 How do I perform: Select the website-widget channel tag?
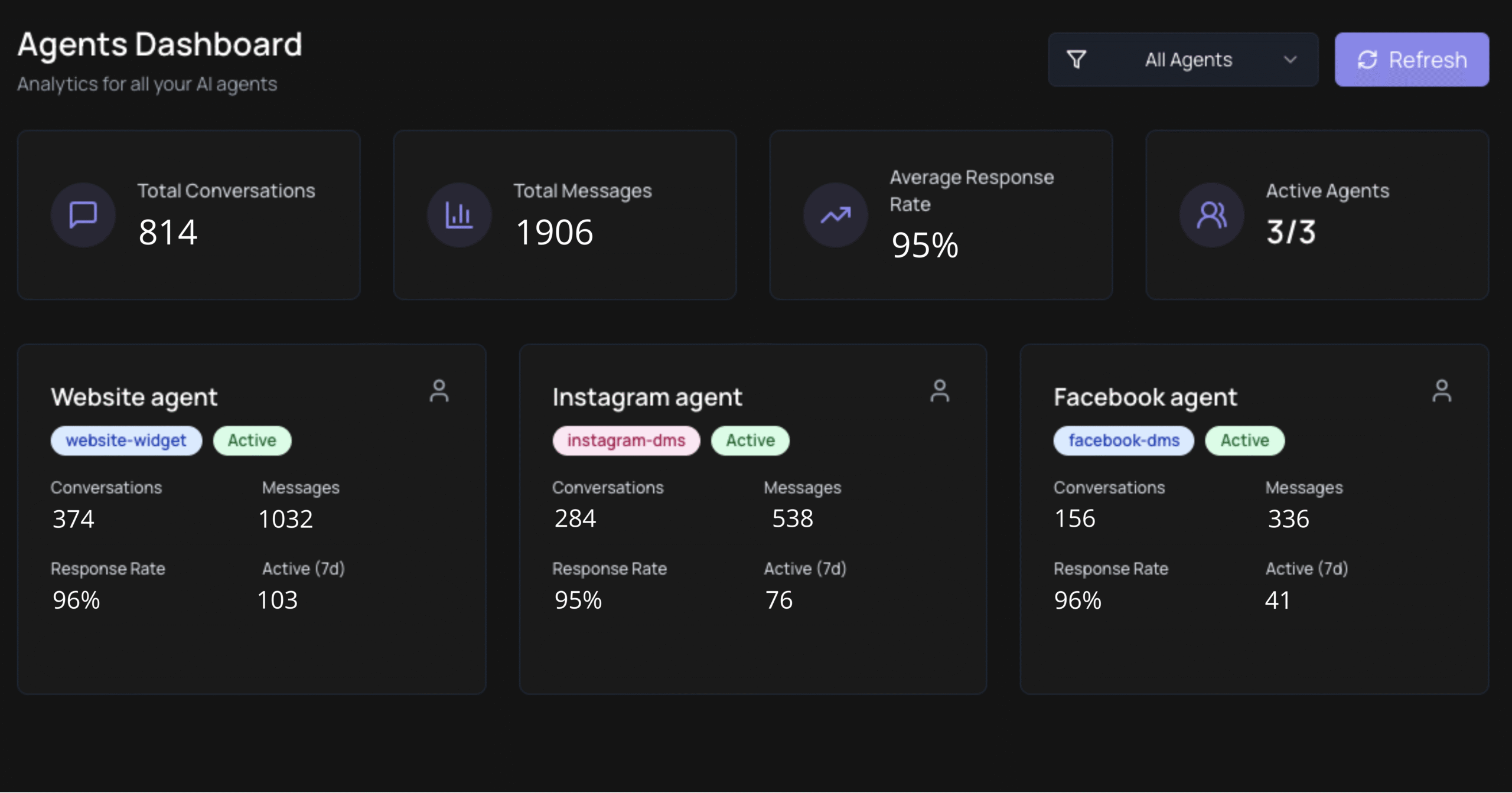(x=126, y=440)
